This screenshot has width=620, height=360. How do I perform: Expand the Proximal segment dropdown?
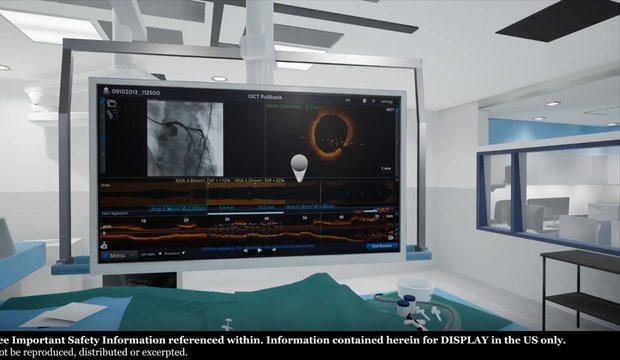[175, 253]
